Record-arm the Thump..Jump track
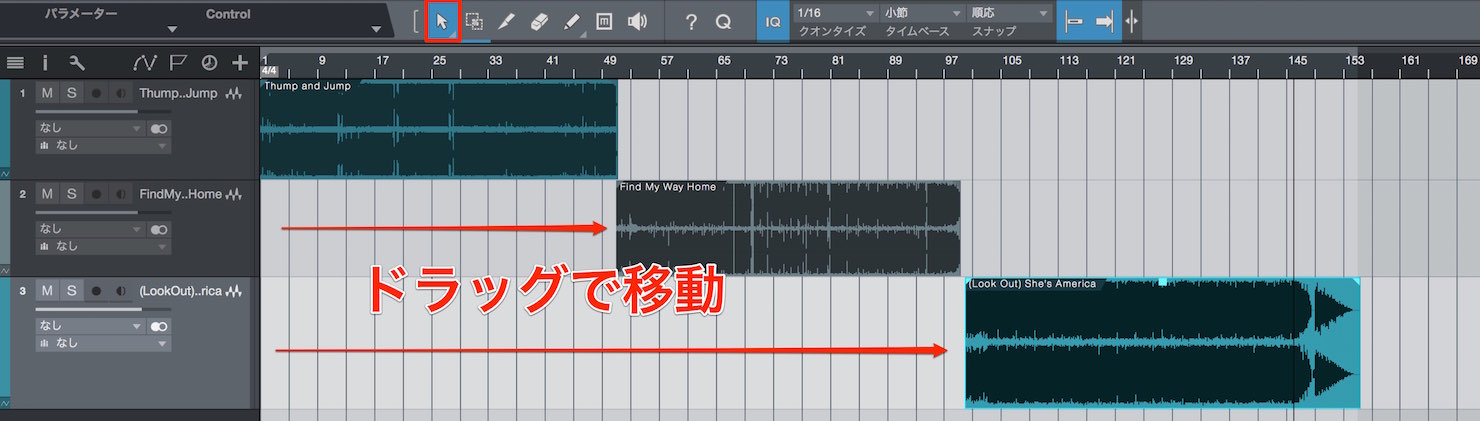 coord(96,93)
